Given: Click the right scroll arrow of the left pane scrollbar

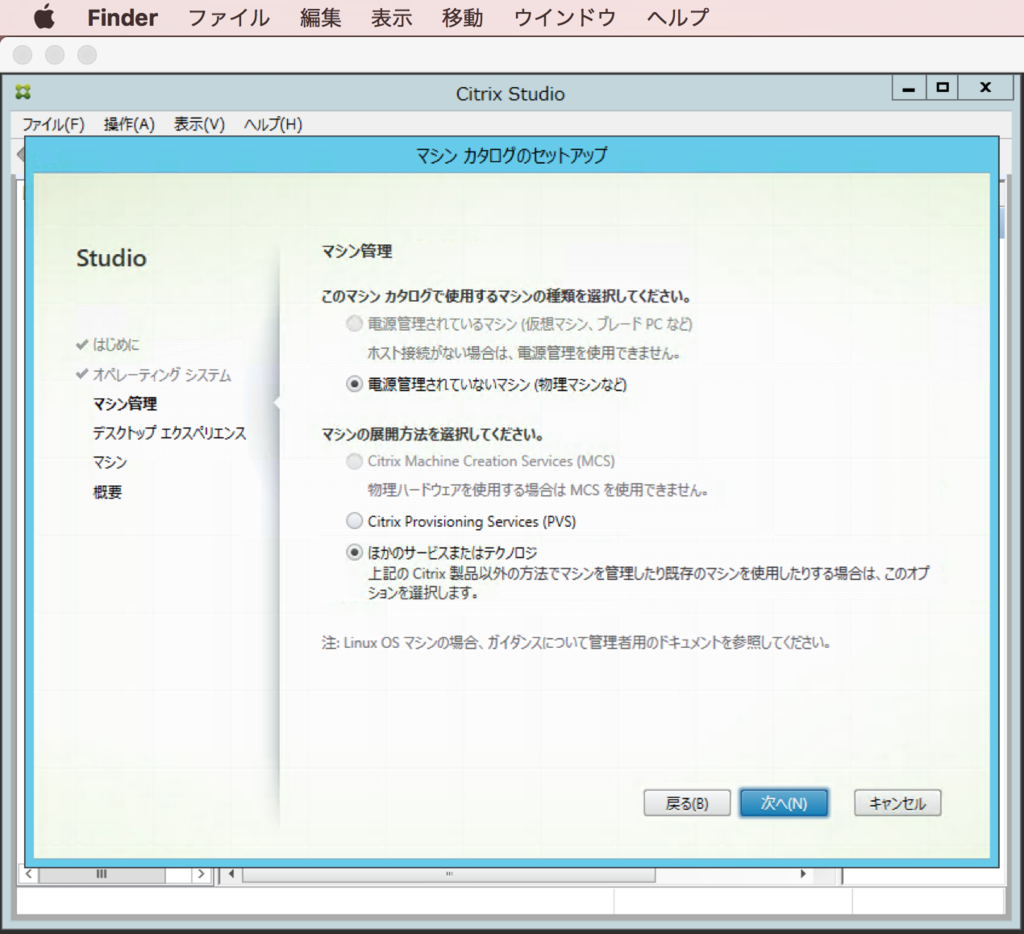Looking at the screenshot, I should click(201, 874).
